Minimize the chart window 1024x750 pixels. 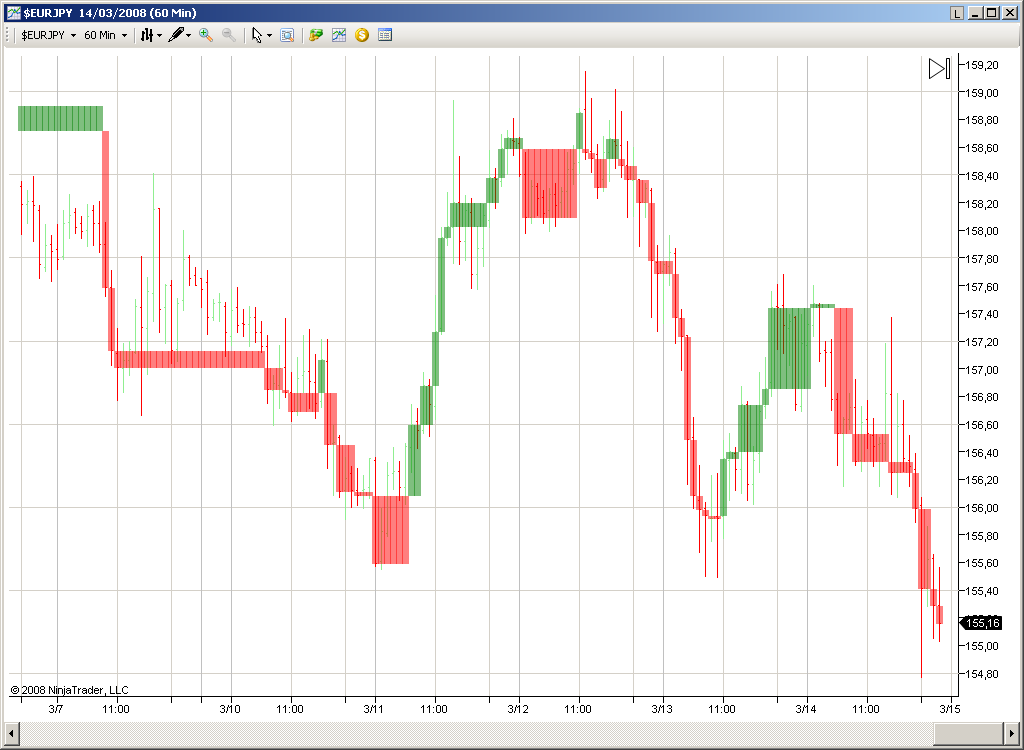point(976,13)
